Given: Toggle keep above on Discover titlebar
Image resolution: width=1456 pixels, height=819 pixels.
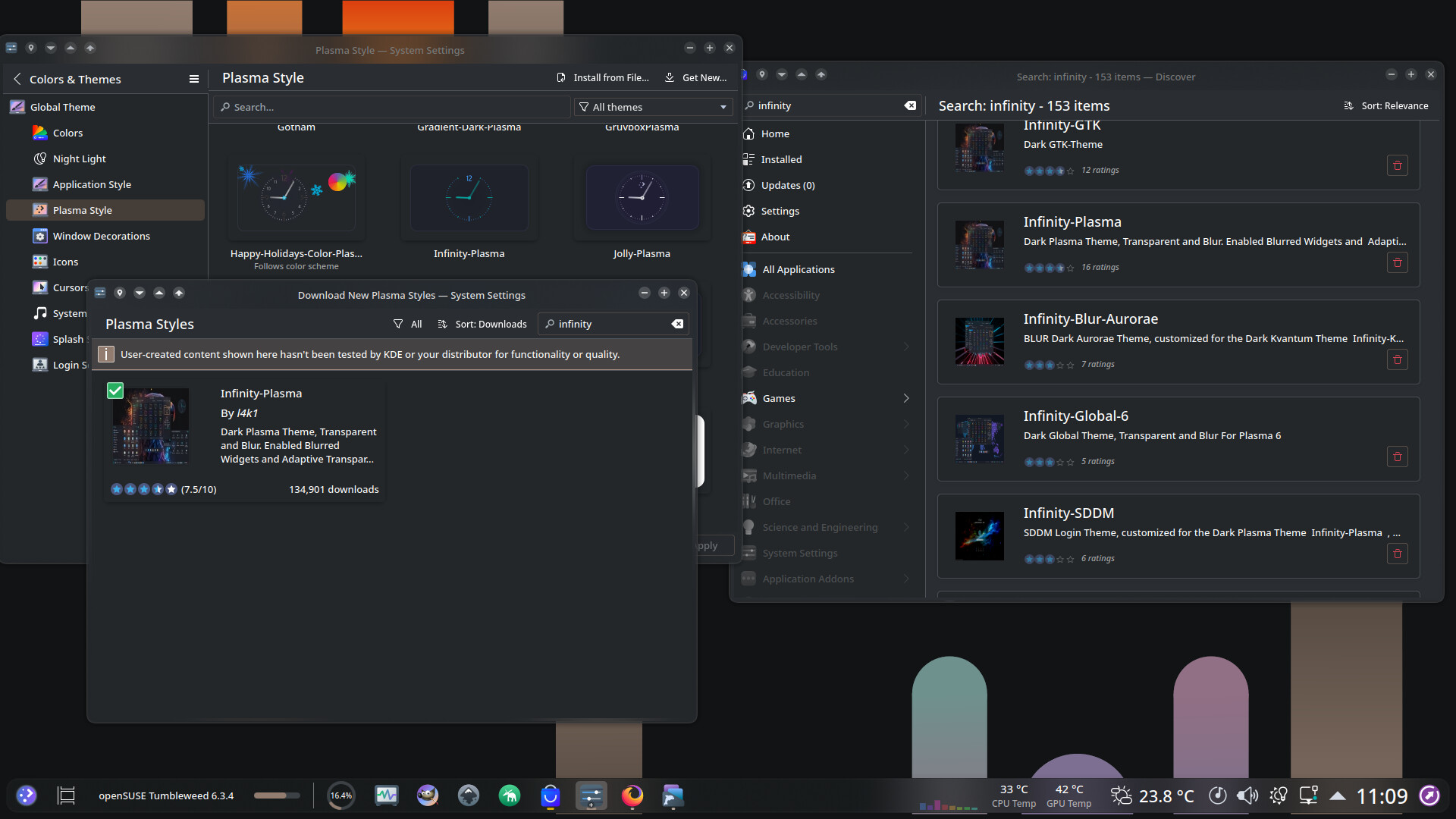Looking at the screenshot, I should click(802, 74).
